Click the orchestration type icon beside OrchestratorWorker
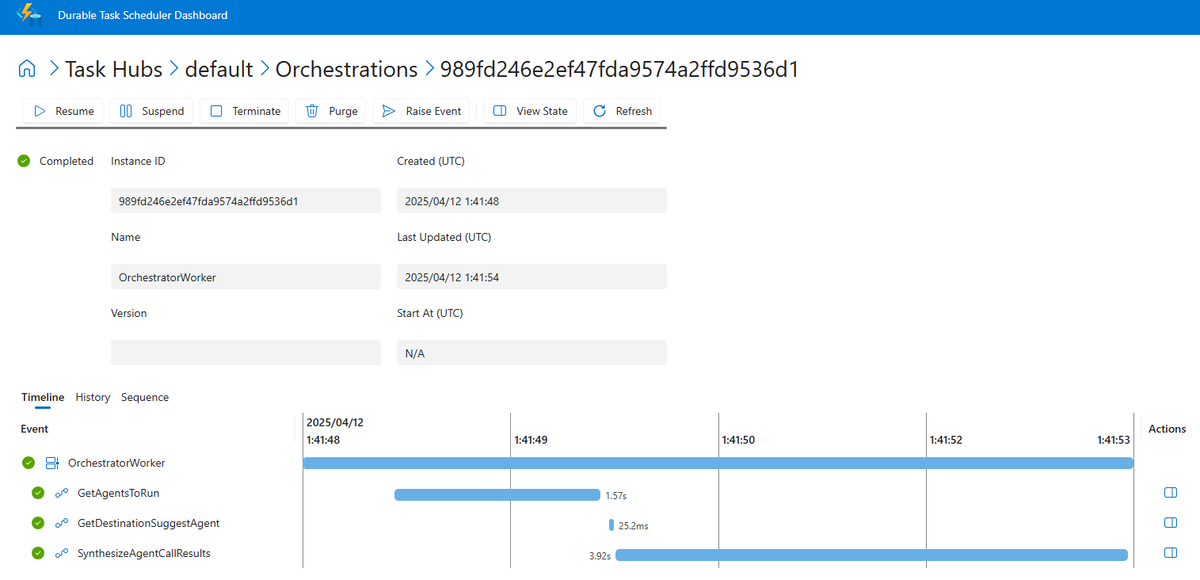This screenshot has height=580, width=1200. pyautogui.click(x=52, y=463)
